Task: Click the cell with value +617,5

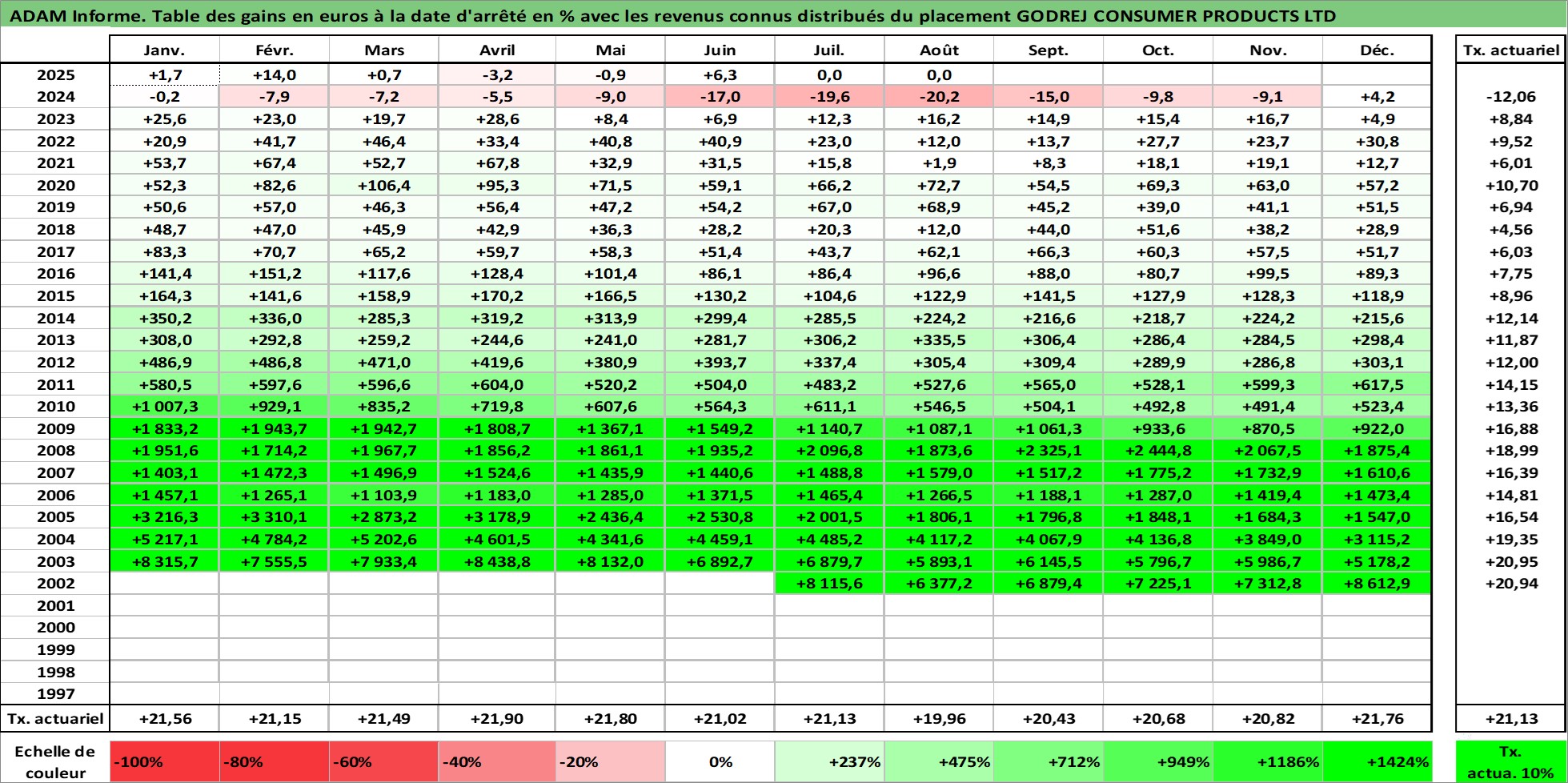Action: tap(1377, 384)
